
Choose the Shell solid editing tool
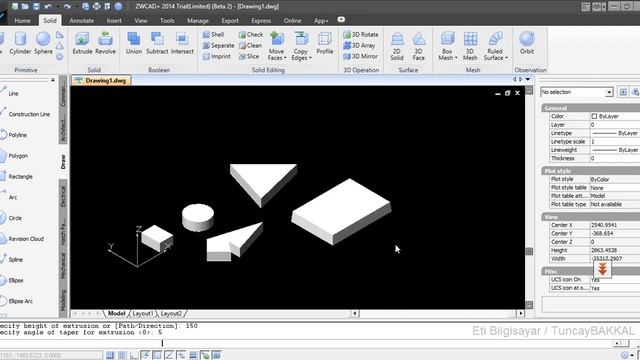(213, 35)
